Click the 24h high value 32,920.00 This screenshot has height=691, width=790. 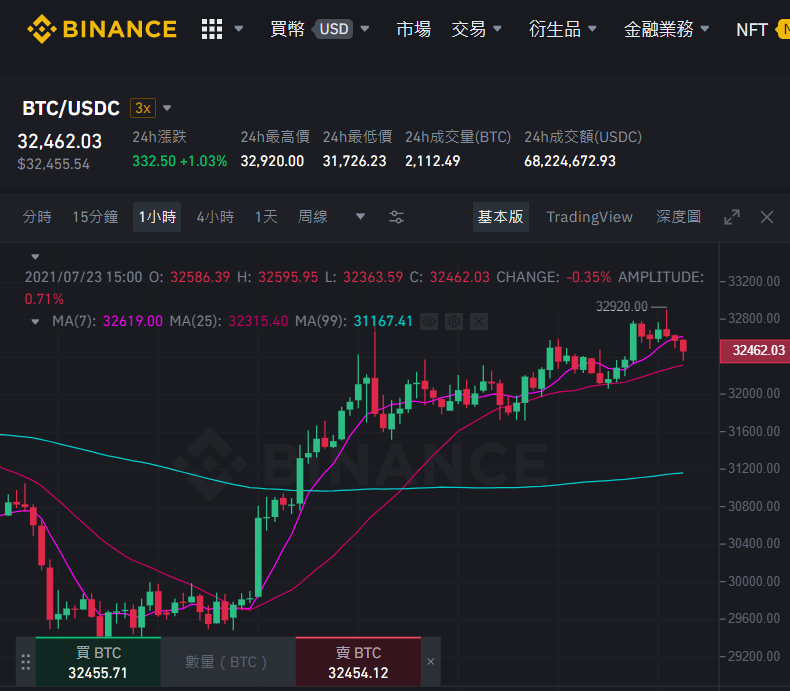[272, 161]
